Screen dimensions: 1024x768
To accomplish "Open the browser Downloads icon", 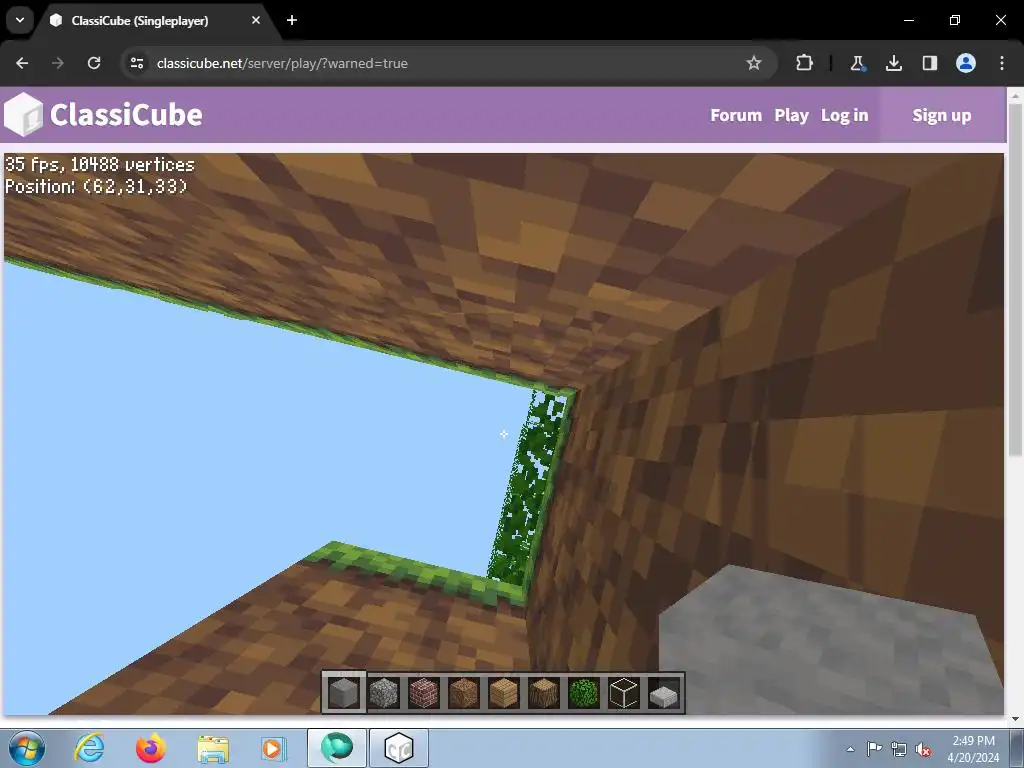I will 893,63.
